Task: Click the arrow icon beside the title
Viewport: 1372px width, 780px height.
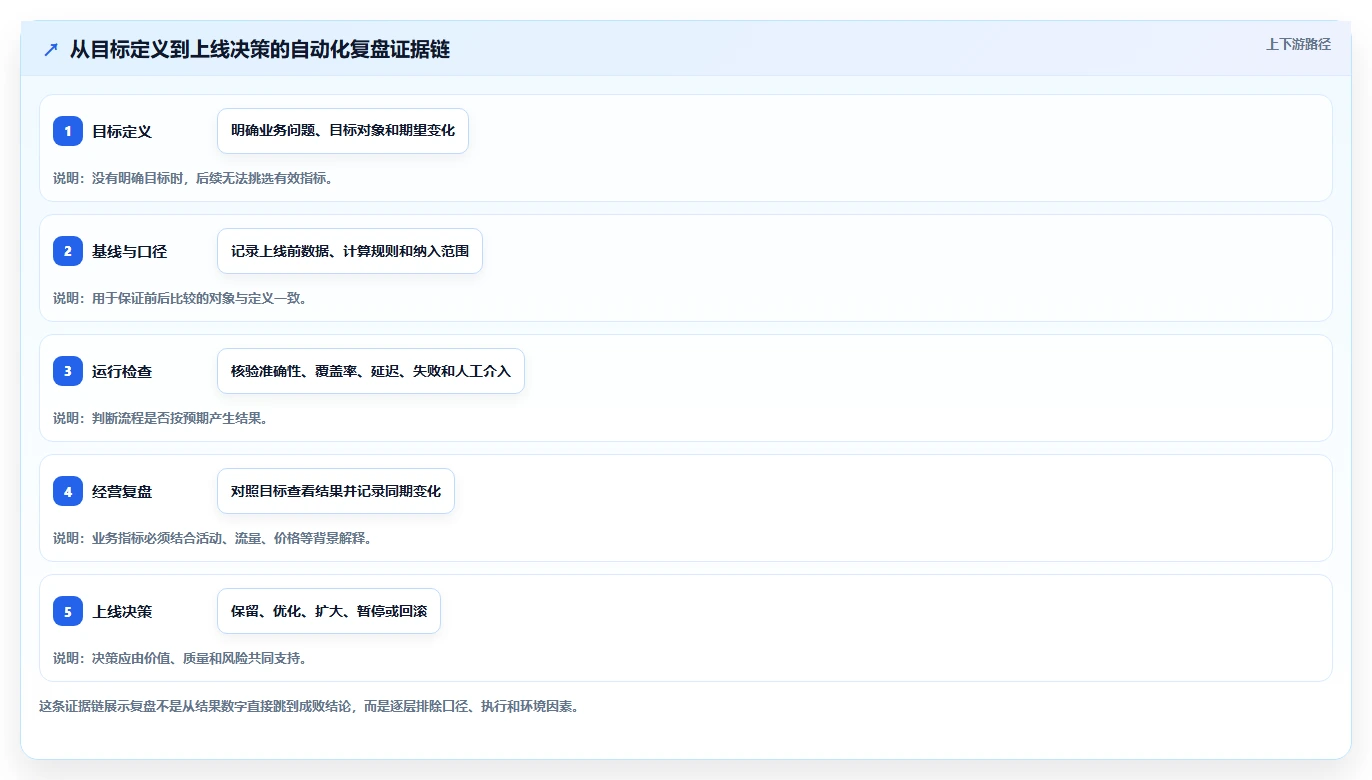Action: (x=51, y=49)
